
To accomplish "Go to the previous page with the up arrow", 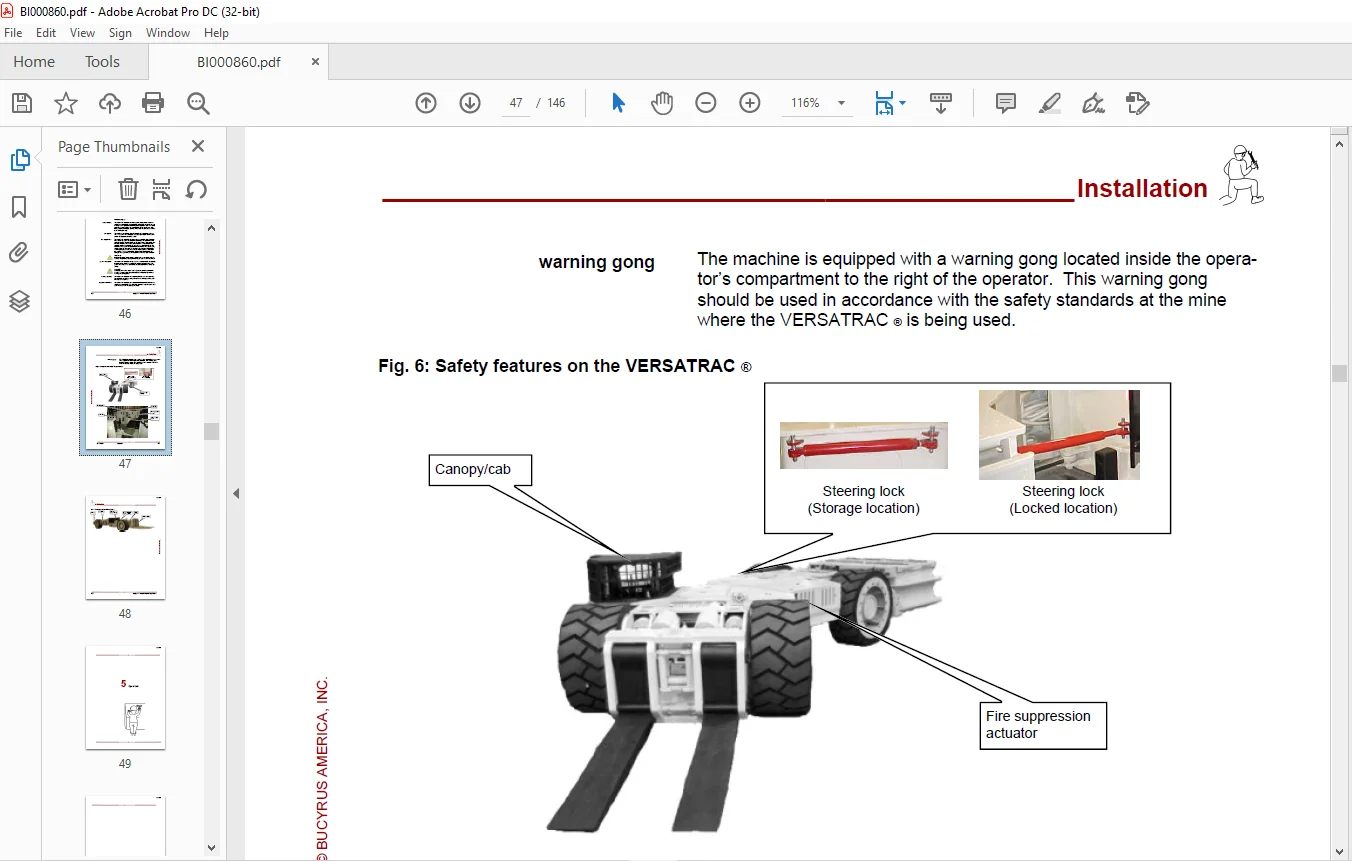I will (x=426, y=103).
